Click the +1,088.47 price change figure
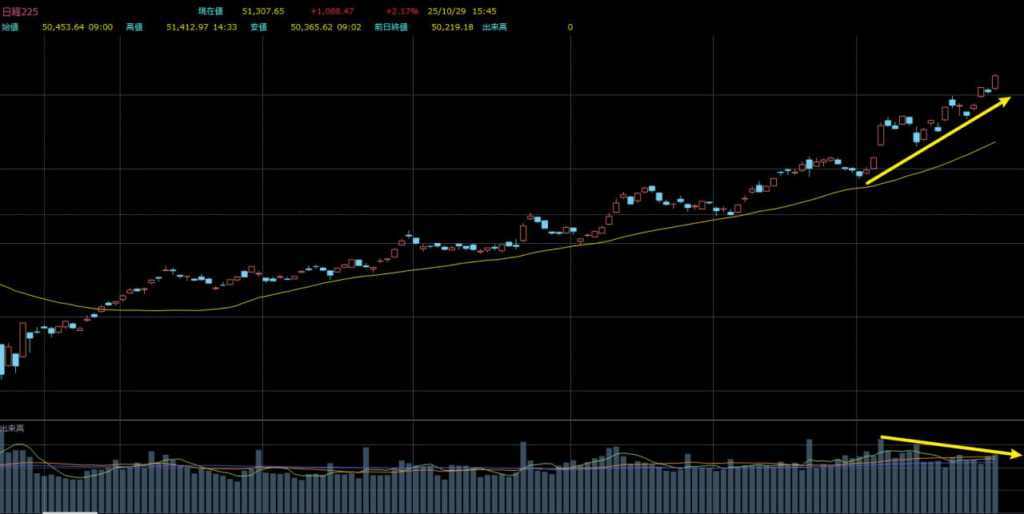 (x=332, y=11)
